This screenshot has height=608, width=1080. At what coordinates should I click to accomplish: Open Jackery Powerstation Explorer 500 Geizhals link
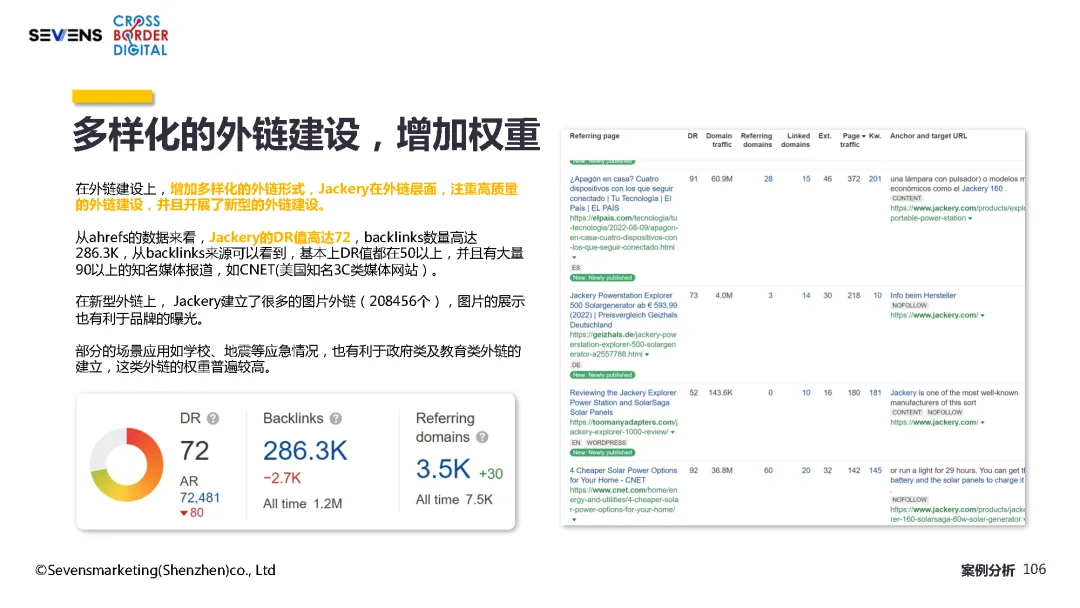tap(623, 310)
